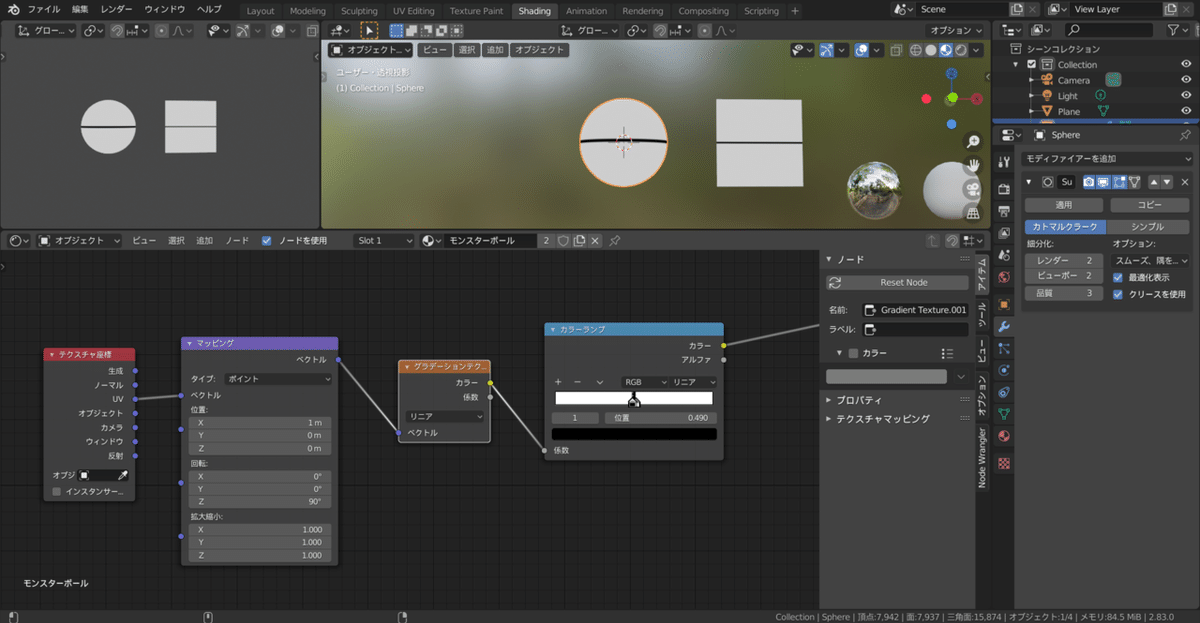Open the Object Data properties tab
Screen dimensions: 1200x623
point(1004,413)
